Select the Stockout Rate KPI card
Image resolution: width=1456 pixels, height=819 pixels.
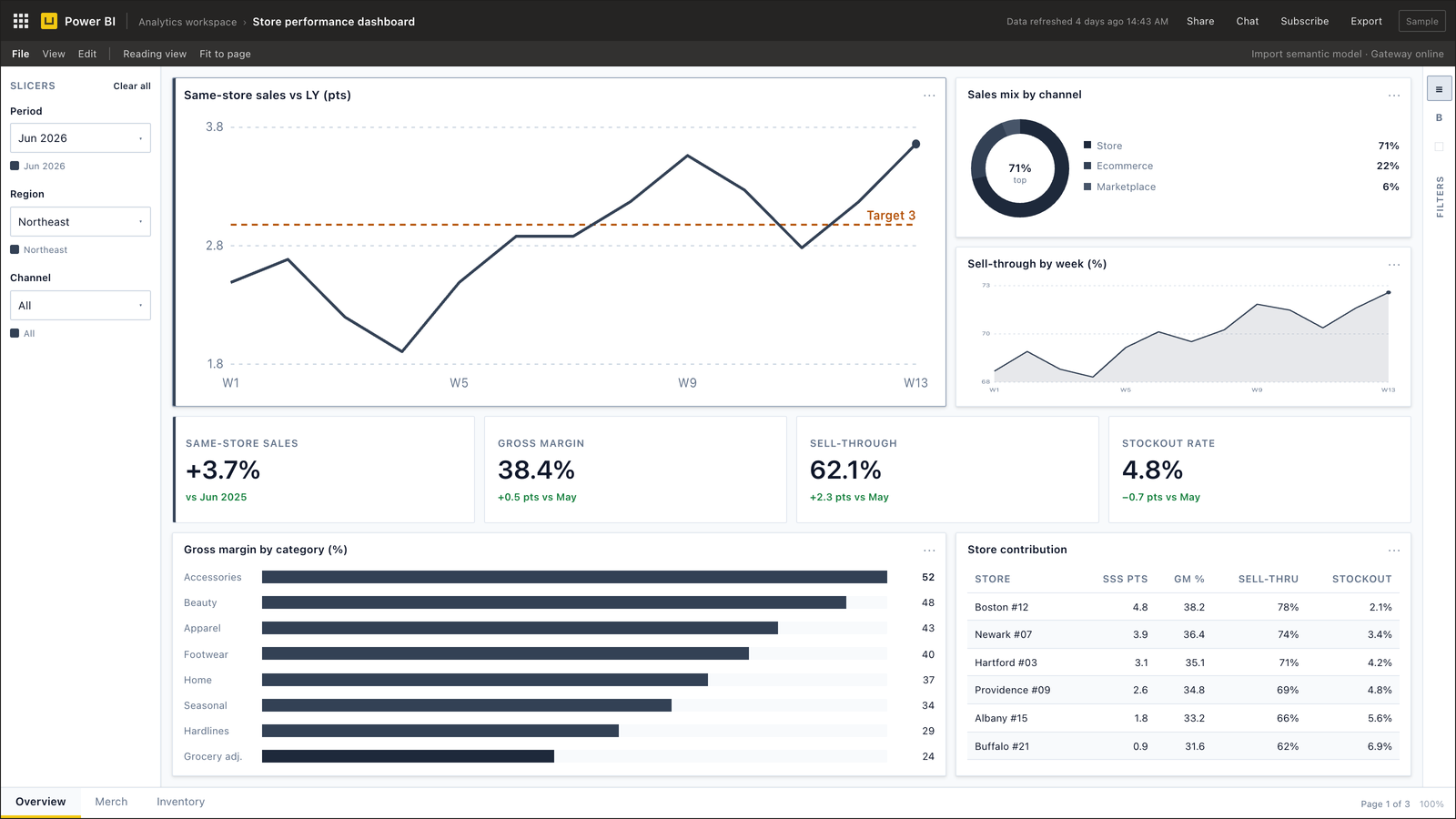click(1259, 470)
